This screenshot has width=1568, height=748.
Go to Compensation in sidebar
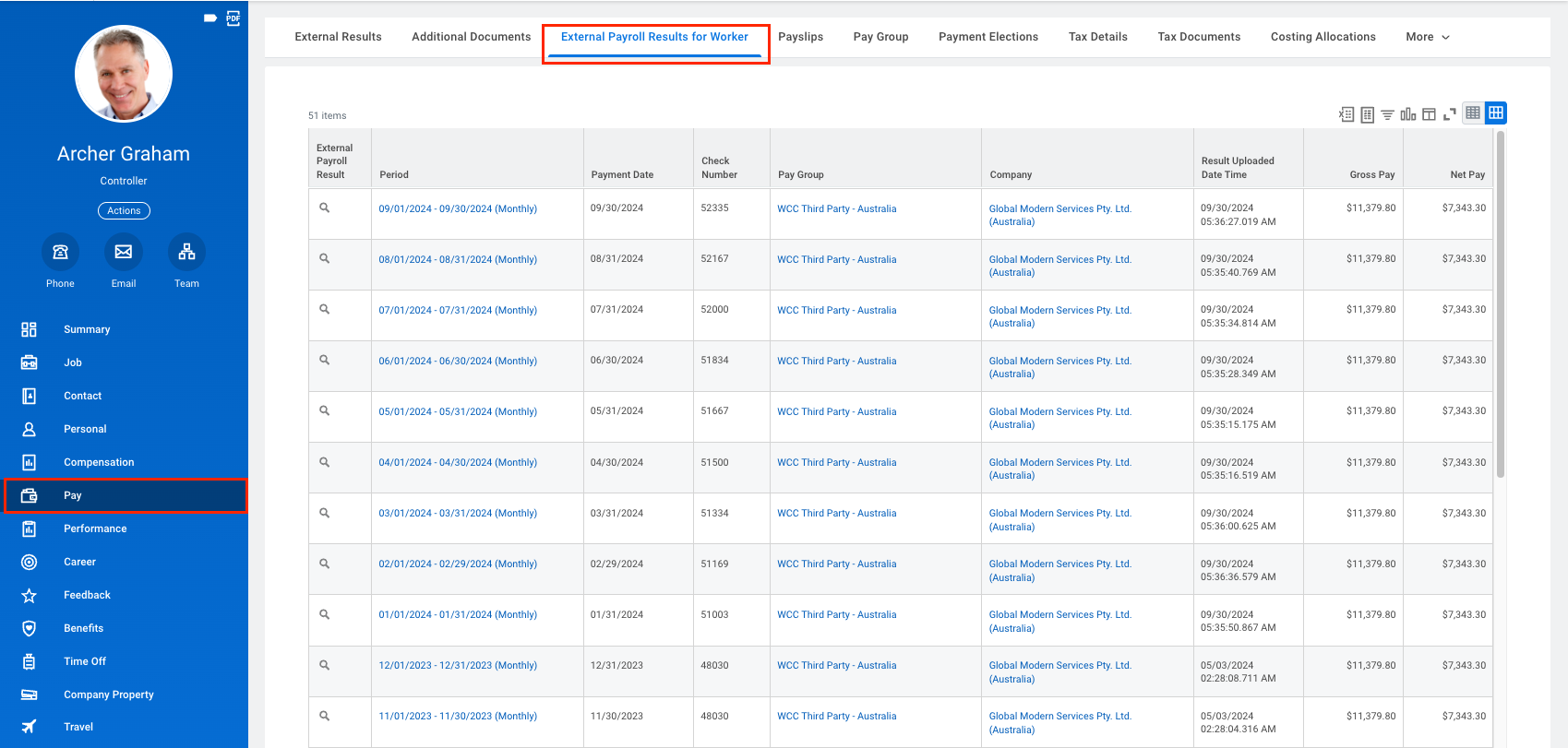(124, 462)
